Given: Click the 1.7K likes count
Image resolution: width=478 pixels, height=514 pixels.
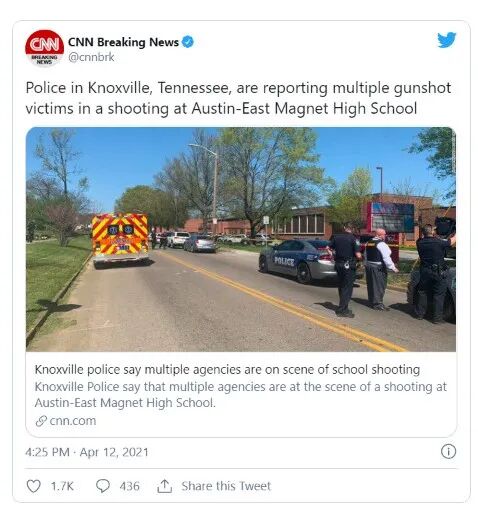Looking at the screenshot, I should tap(62, 486).
